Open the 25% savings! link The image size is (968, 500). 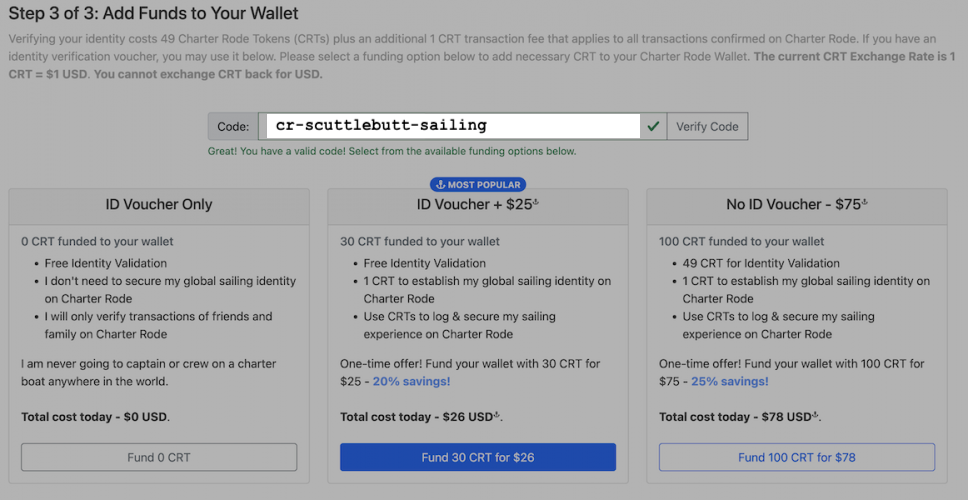coord(730,381)
